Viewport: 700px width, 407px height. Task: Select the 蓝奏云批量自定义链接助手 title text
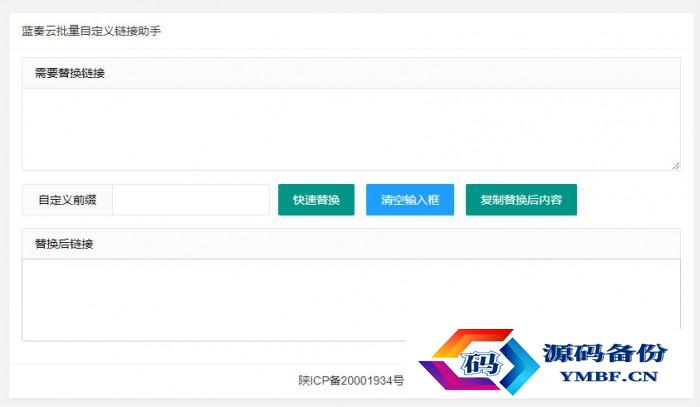pos(91,31)
